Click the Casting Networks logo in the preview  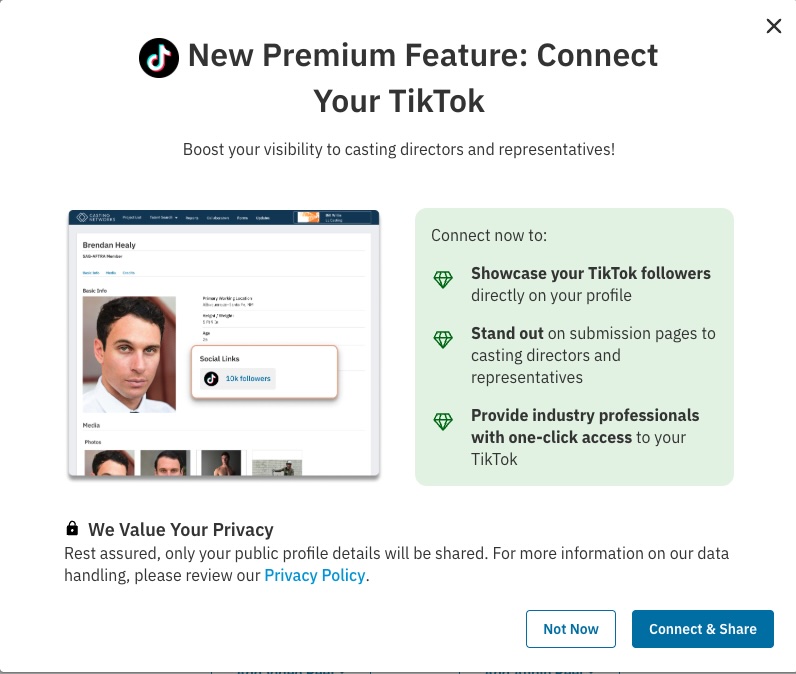[x=95, y=217]
